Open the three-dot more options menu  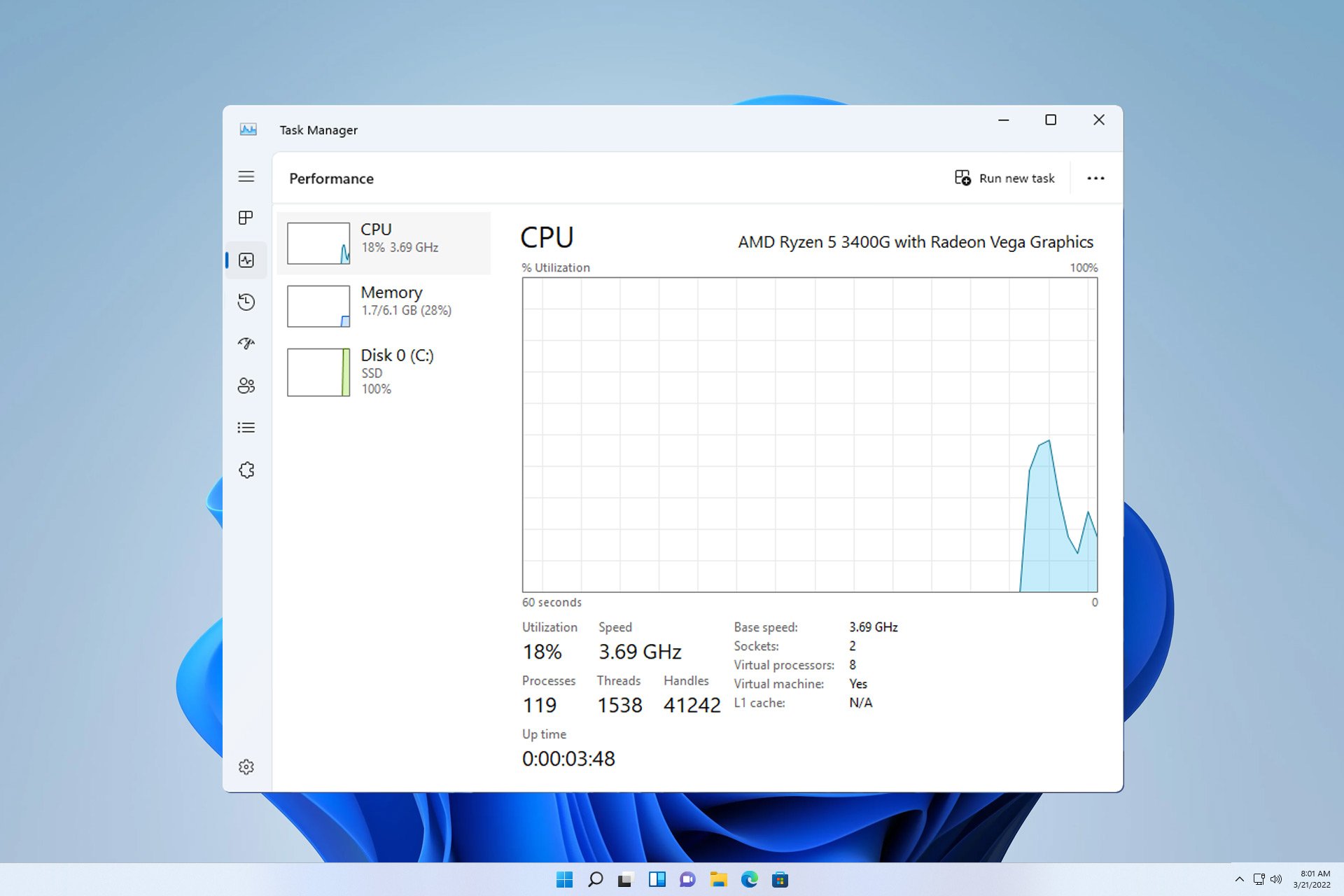pyautogui.click(x=1095, y=178)
